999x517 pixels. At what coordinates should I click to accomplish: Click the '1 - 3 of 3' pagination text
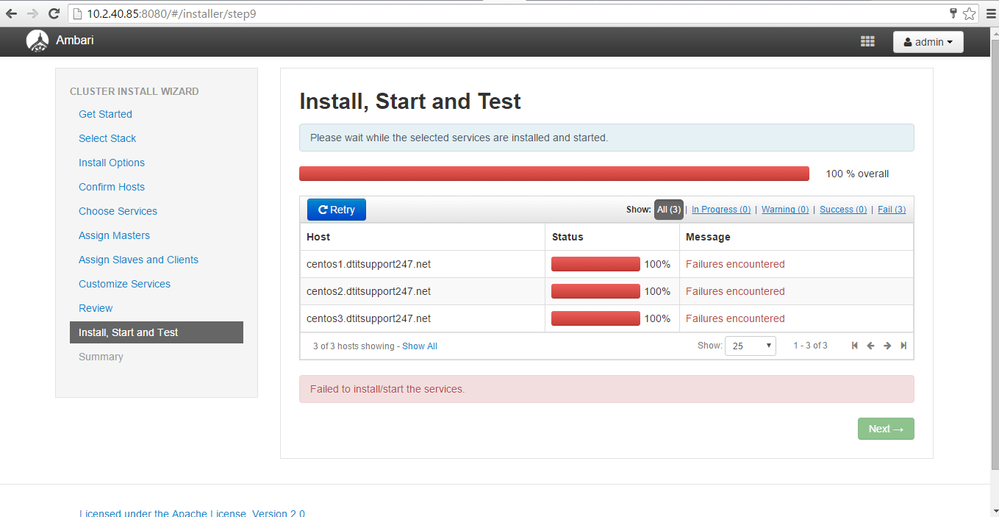pyautogui.click(x=810, y=346)
